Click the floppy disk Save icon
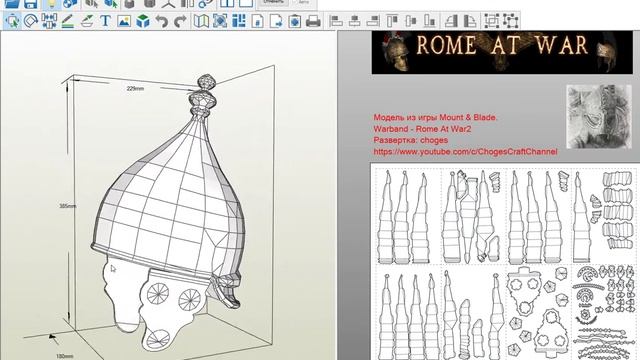The height and width of the screenshot is (360, 640). [x=31, y=4]
